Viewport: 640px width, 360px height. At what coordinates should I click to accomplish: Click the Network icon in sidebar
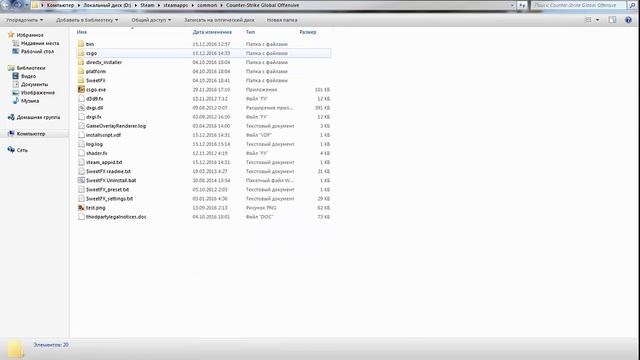[11, 150]
